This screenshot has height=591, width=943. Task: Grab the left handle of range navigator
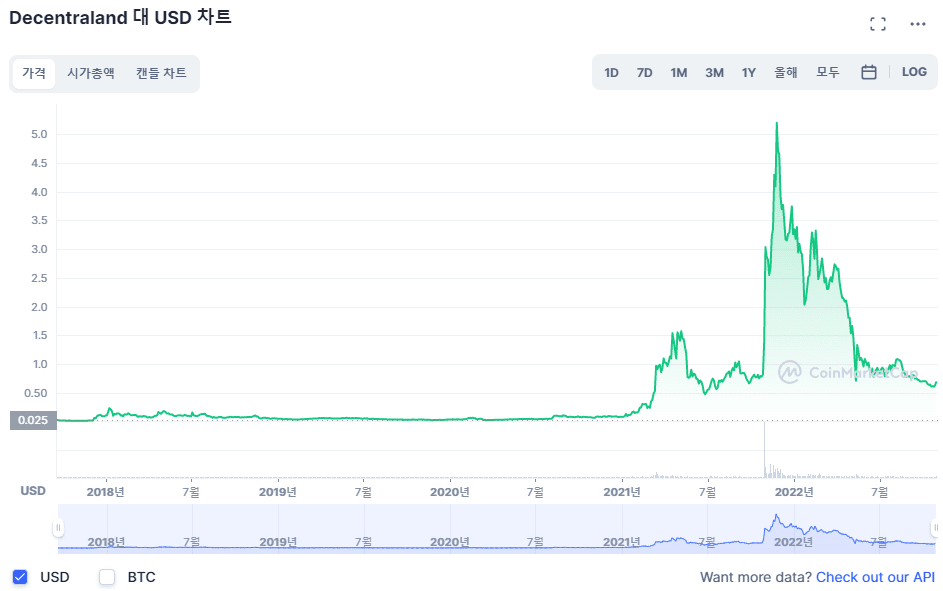(x=58, y=528)
